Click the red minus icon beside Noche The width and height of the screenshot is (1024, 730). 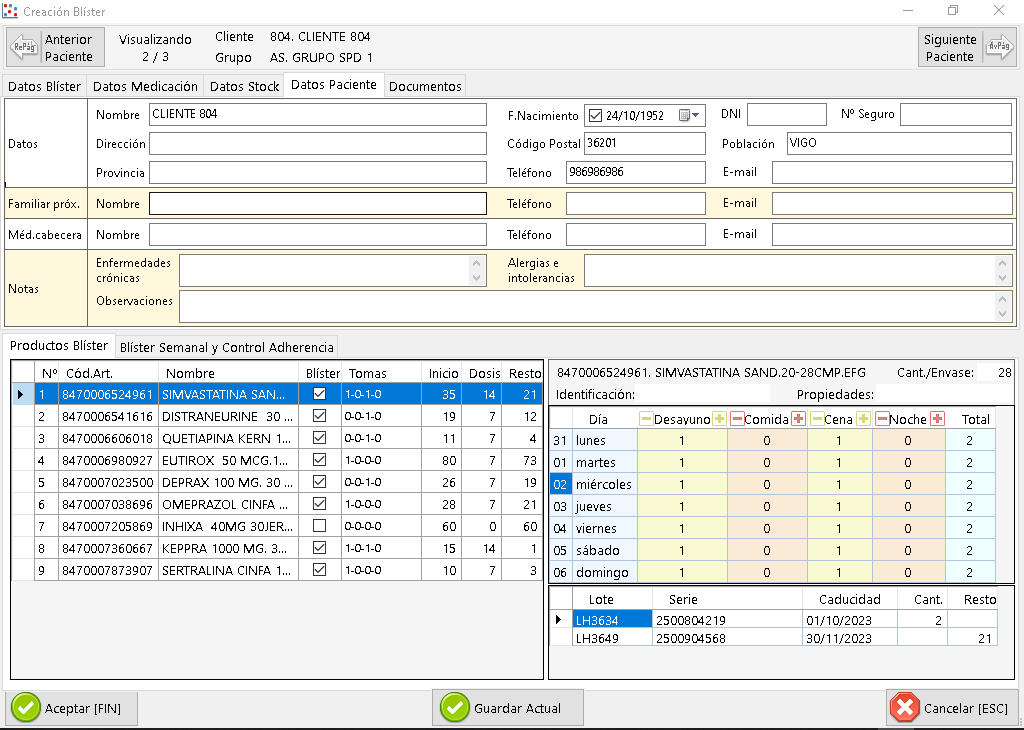(x=882, y=419)
